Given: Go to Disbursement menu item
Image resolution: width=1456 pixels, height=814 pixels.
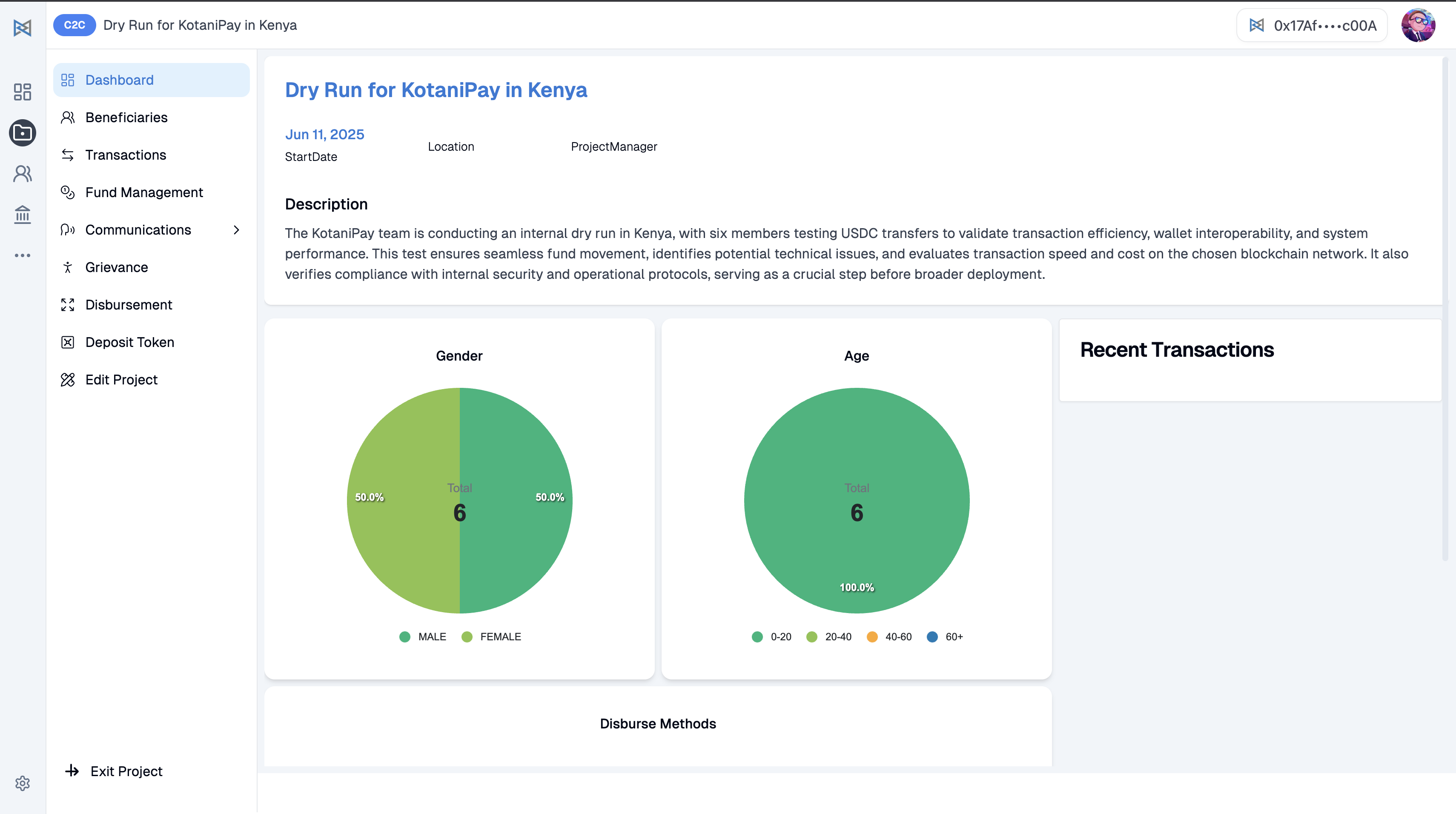Looking at the screenshot, I should 152,305.
